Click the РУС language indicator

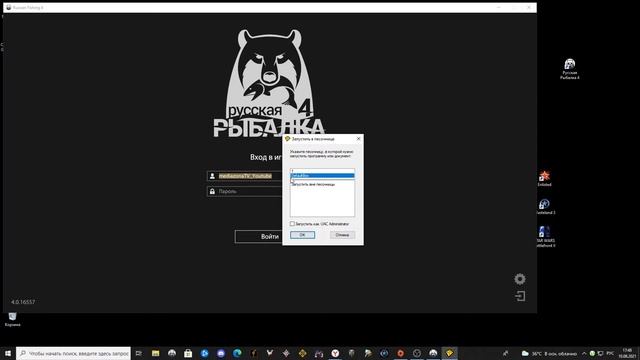[610, 353]
